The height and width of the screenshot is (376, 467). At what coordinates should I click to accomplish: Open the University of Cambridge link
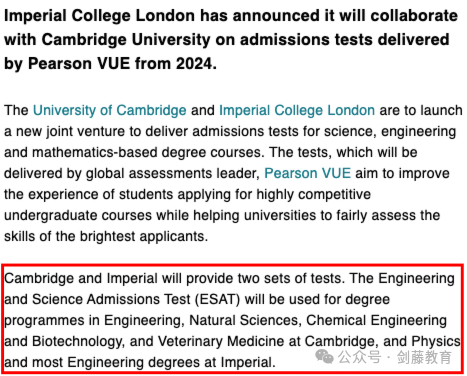click(110, 110)
